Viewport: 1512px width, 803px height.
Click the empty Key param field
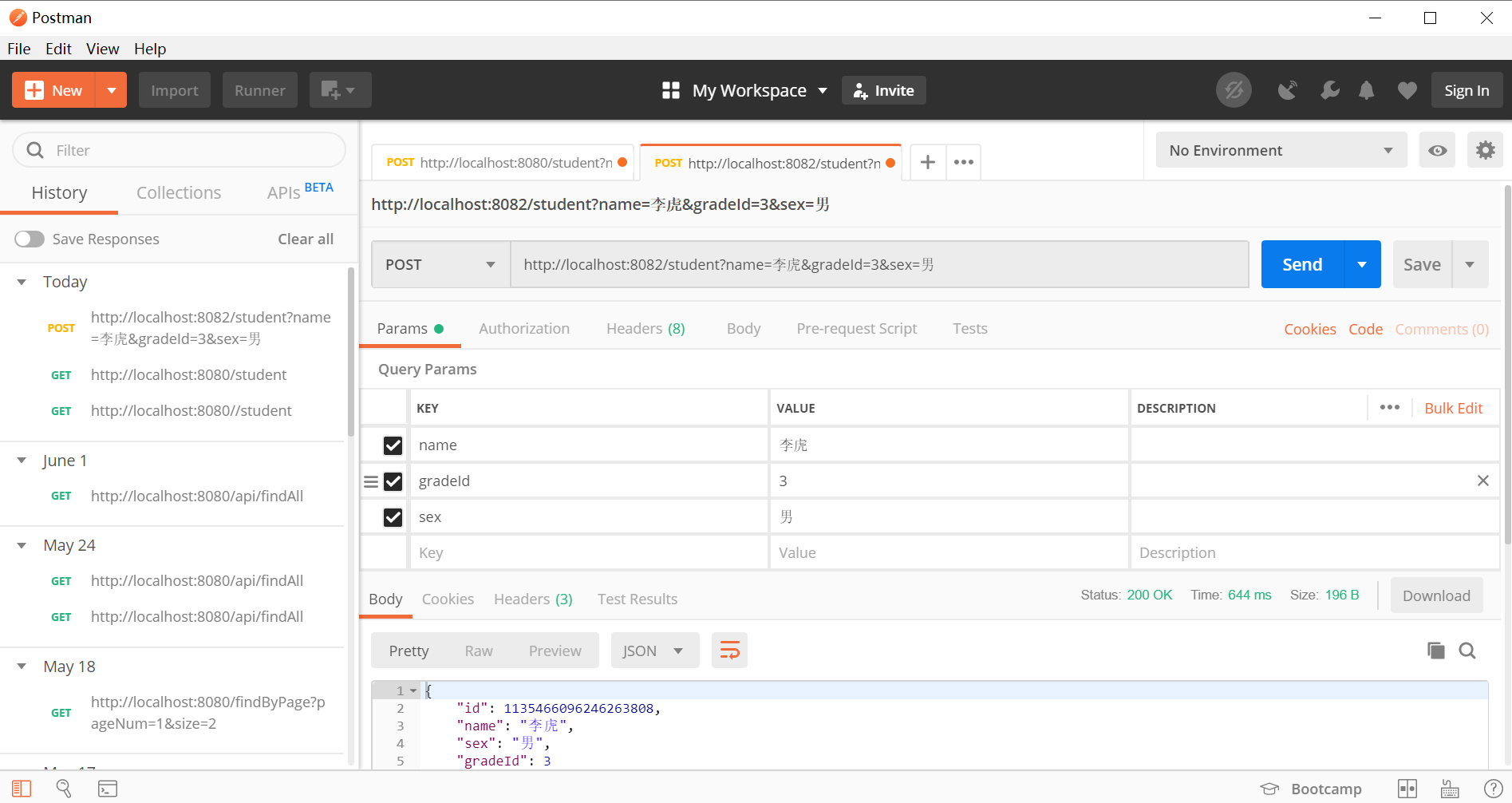point(589,552)
